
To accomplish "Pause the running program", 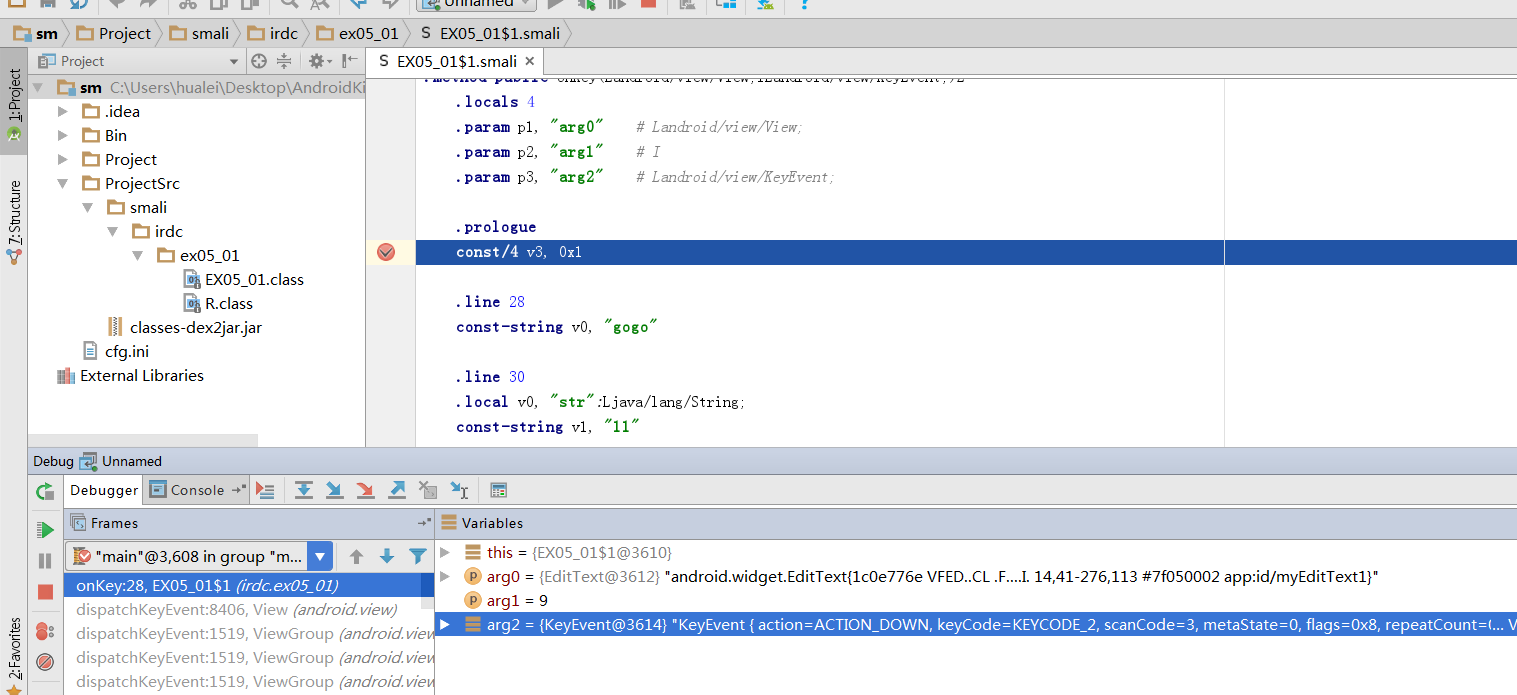I will pyautogui.click(x=45, y=561).
